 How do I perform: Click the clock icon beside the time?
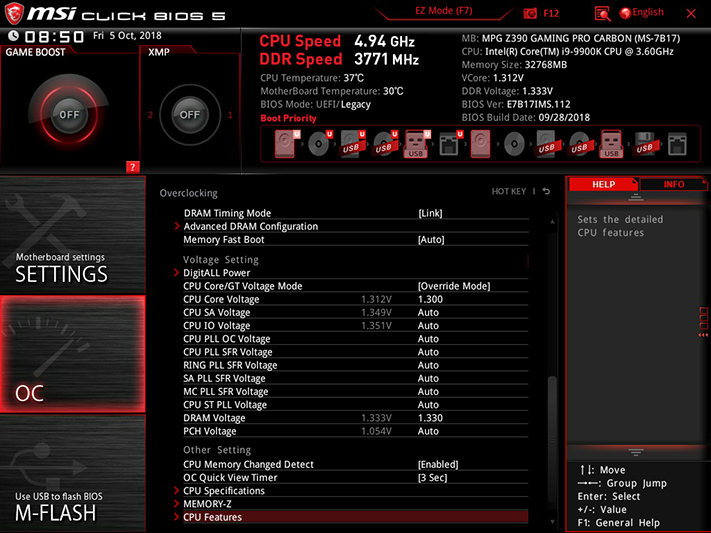tap(13, 36)
